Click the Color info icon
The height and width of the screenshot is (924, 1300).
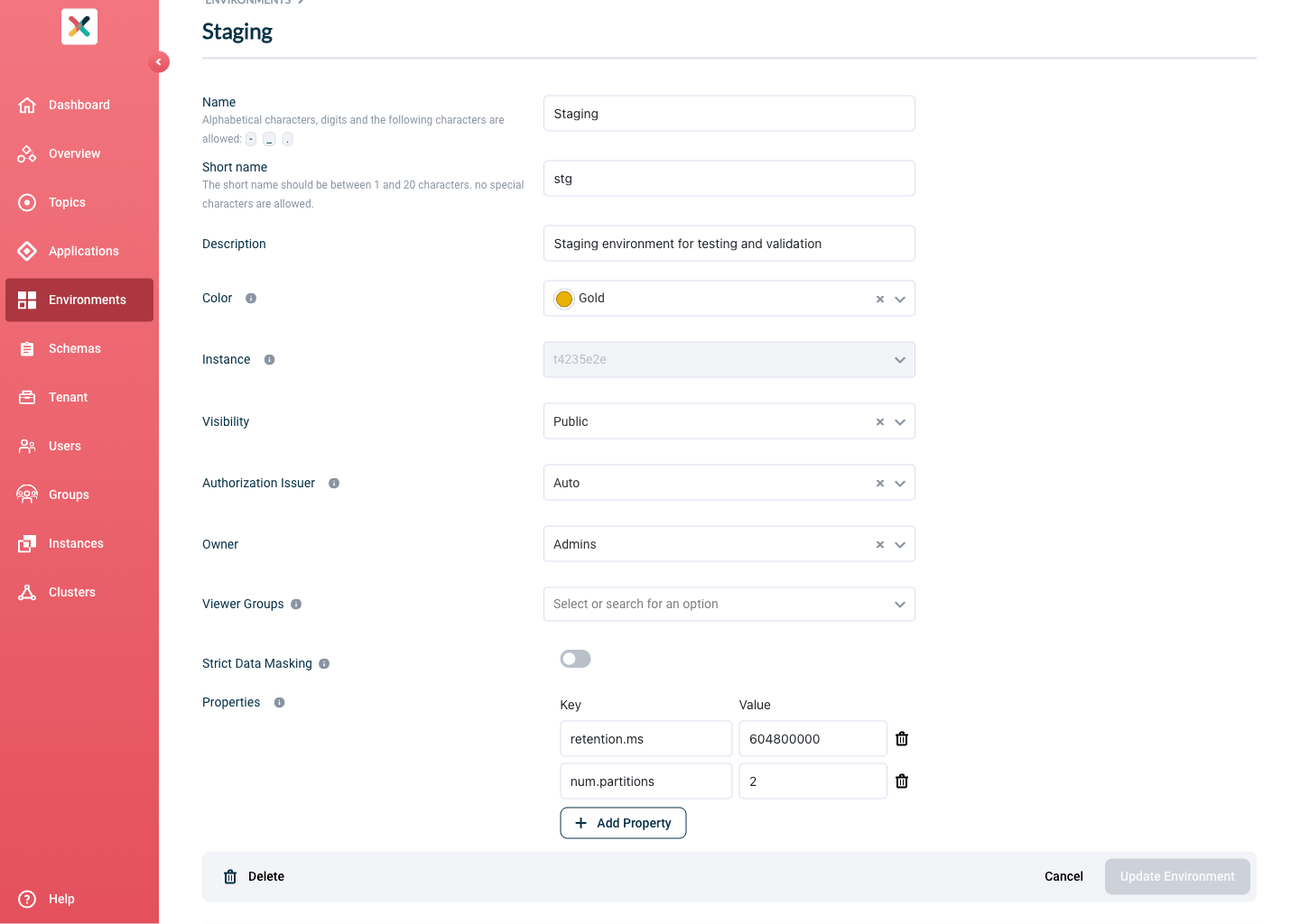(x=251, y=299)
